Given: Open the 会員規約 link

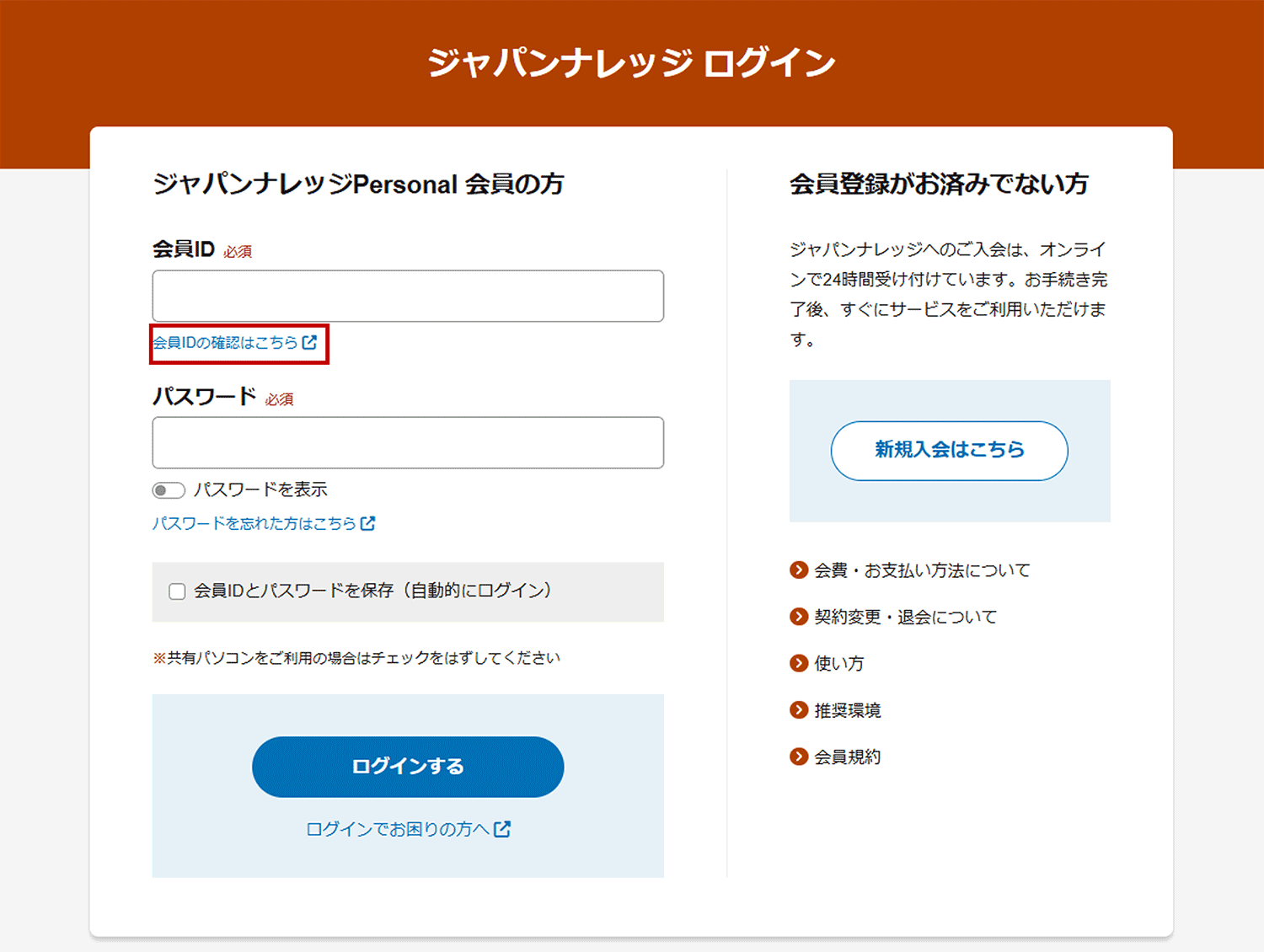Looking at the screenshot, I should coord(847,757).
